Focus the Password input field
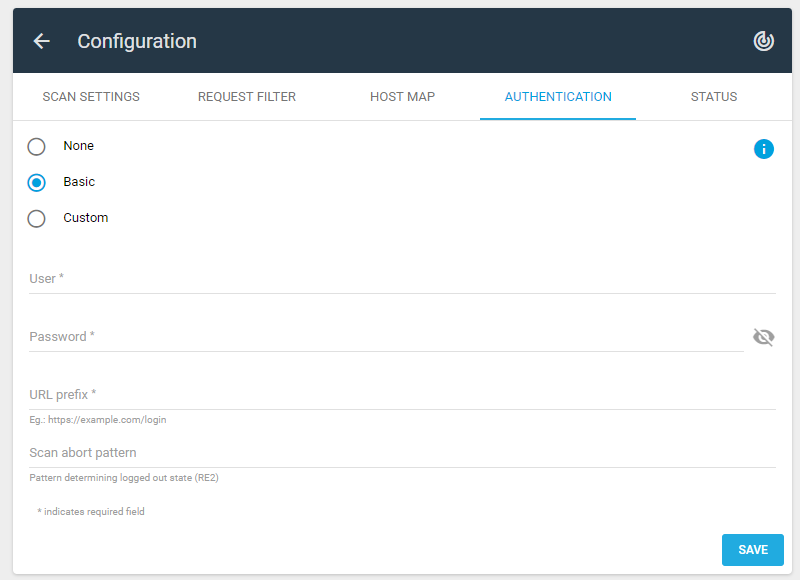The height and width of the screenshot is (580, 800). click(x=386, y=337)
